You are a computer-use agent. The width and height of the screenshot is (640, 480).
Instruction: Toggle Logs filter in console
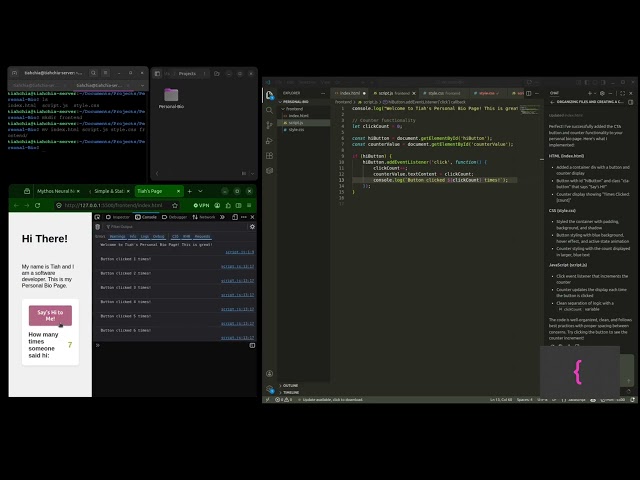pyautogui.click(x=145, y=236)
